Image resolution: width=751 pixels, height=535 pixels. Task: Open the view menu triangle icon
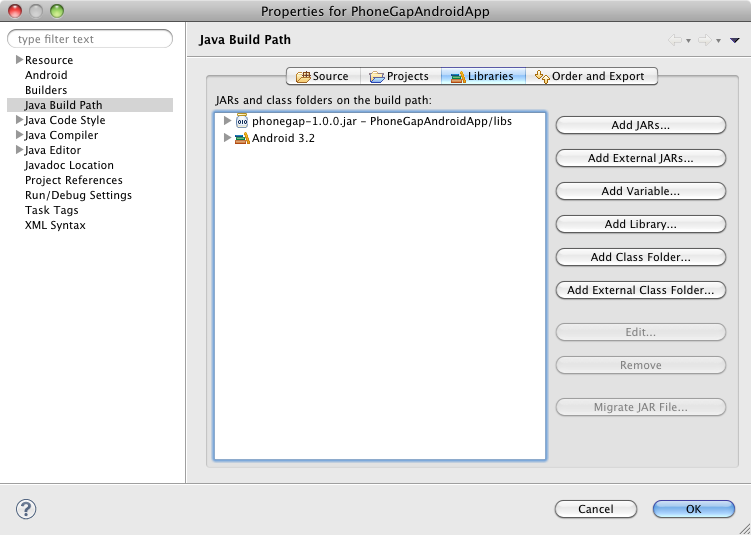coord(735,41)
